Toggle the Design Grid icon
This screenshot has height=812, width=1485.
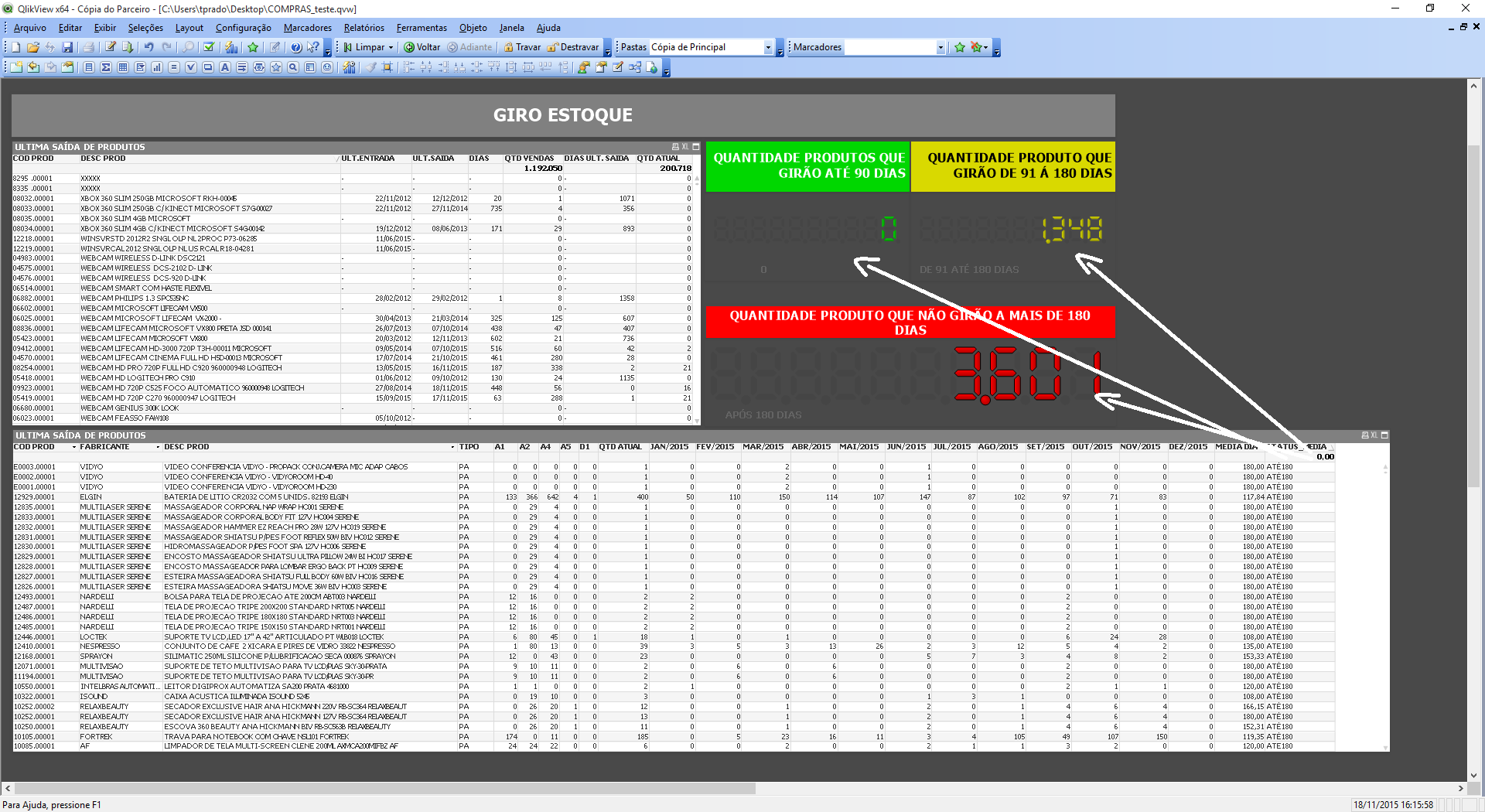coord(387,67)
